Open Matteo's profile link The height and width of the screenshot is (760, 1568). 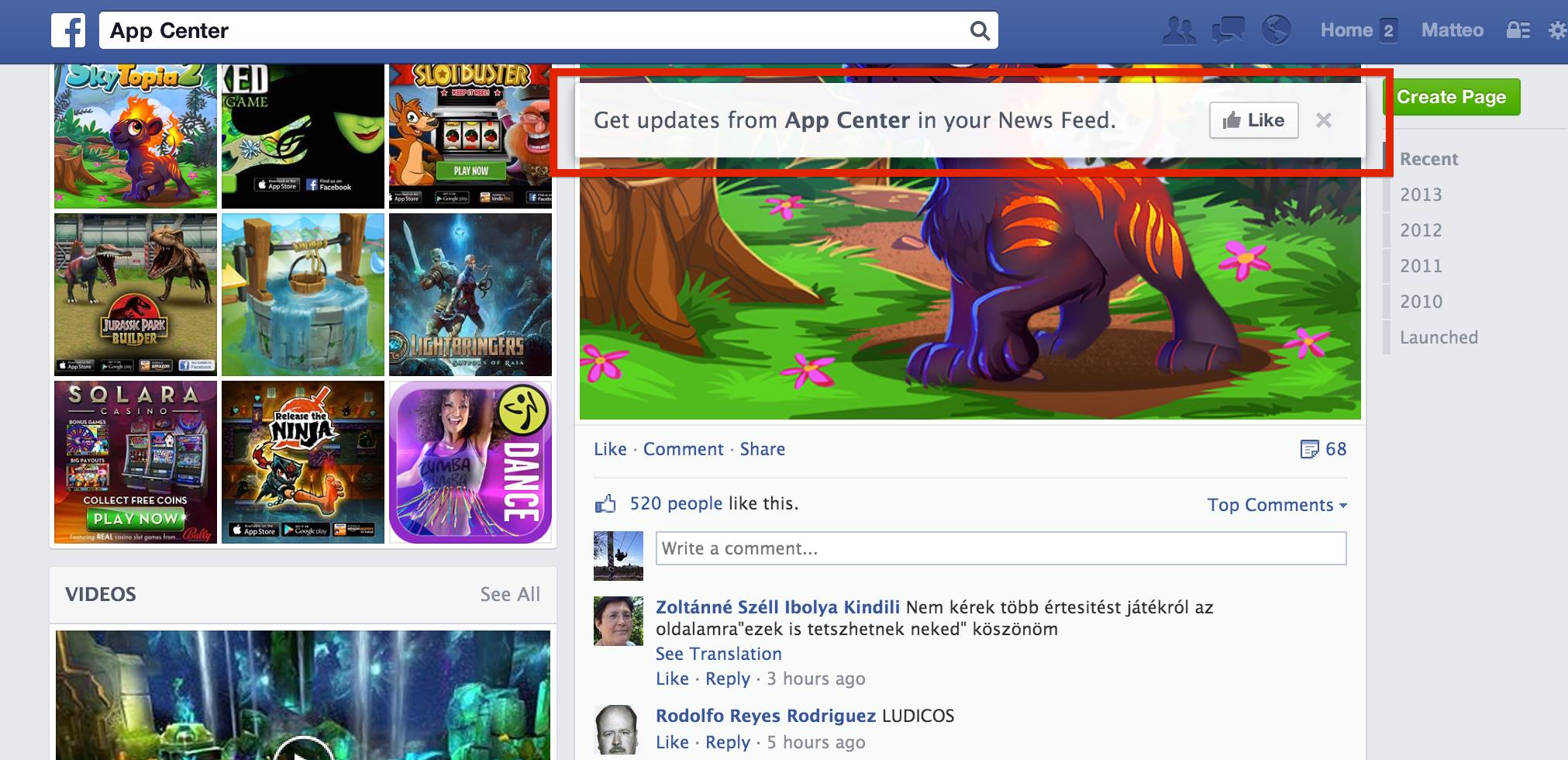(x=1453, y=30)
